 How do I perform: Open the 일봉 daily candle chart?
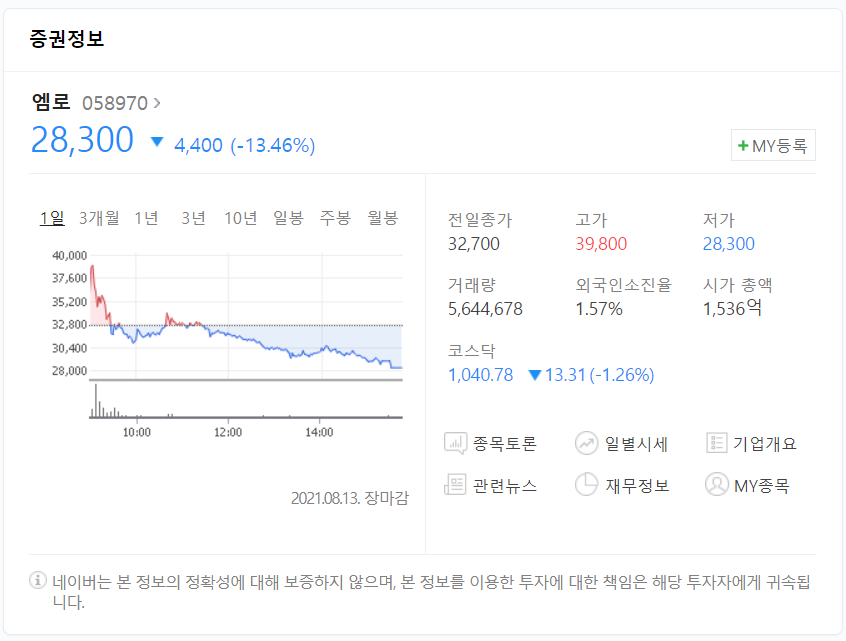tap(288, 218)
